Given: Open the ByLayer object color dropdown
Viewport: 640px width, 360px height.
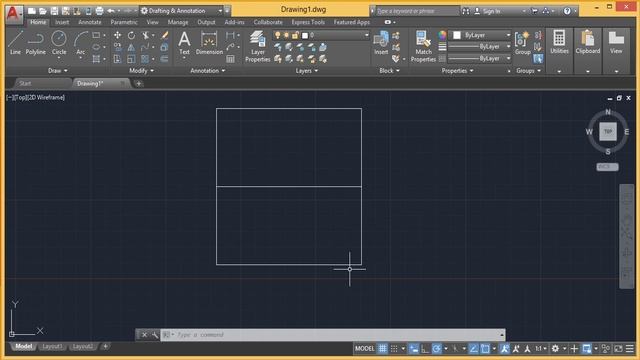Looking at the screenshot, I should 480,36.
